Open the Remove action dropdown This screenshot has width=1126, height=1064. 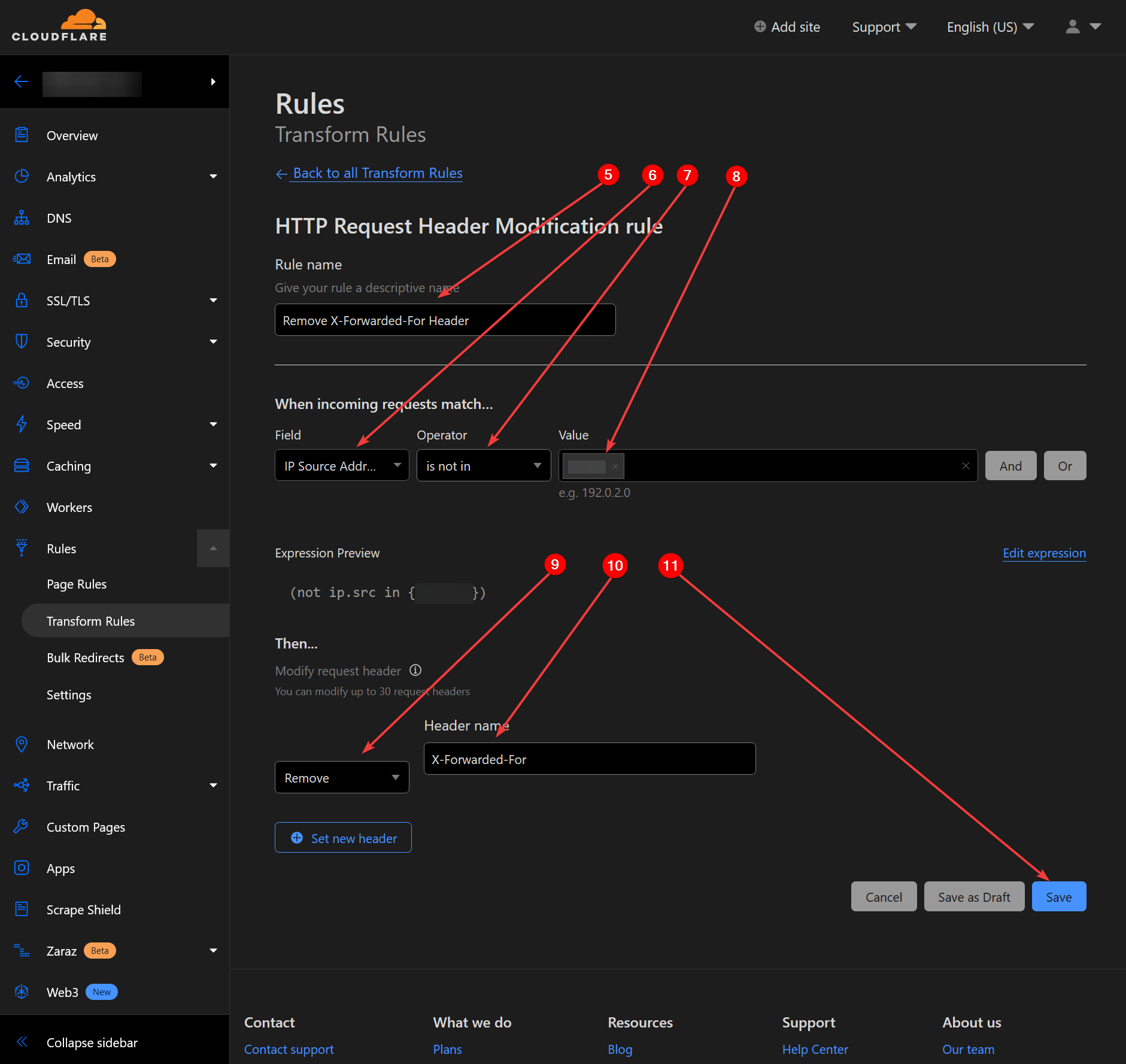click(x=341, y=778)
